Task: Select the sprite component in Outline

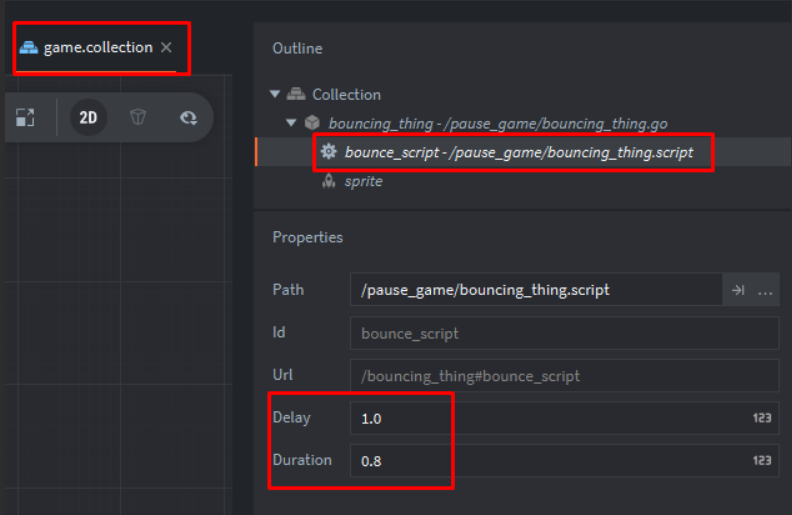Action: (x=363, y=181)
